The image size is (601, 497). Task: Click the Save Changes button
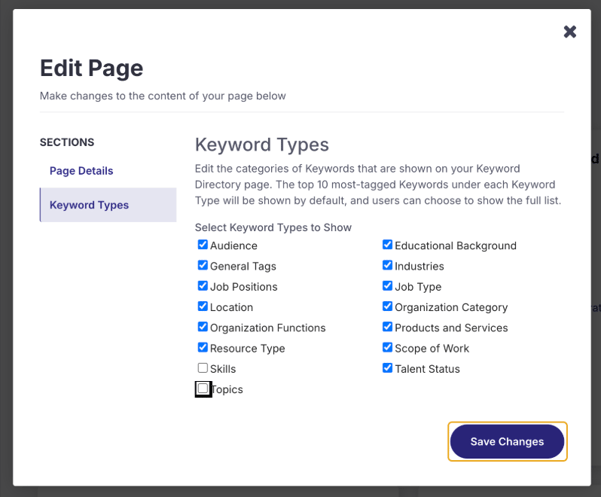click(x=507, y=441)
